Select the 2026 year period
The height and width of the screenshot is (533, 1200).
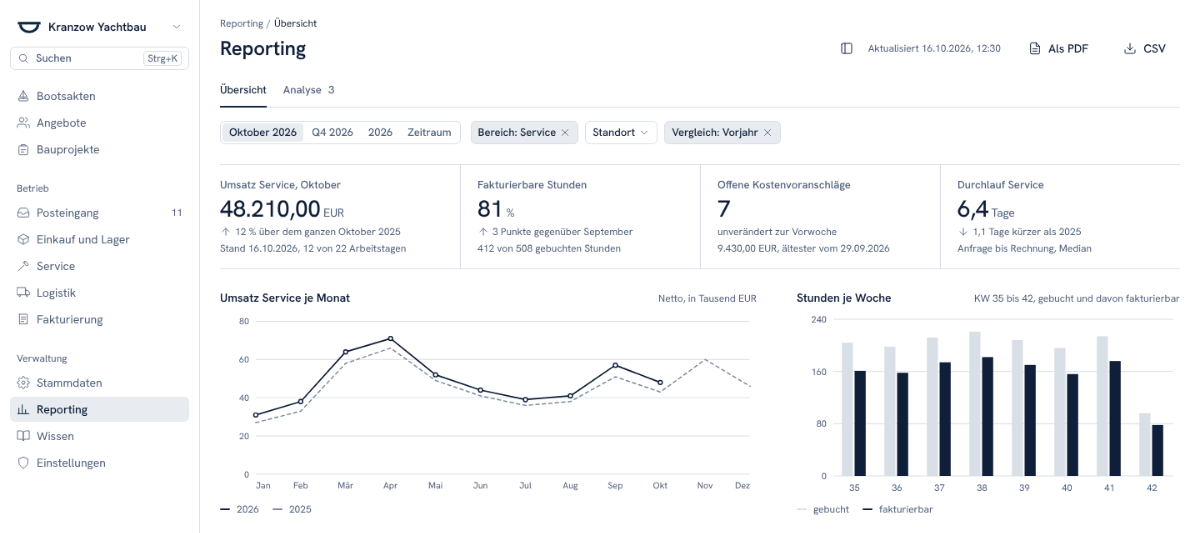pos(380,132)
